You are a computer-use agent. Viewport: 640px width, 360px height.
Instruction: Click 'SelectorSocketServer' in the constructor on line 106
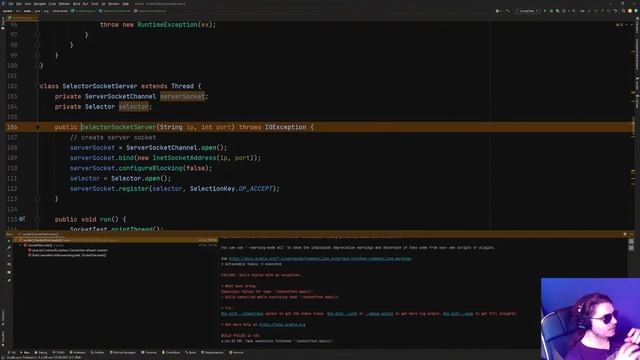(118, 127)
